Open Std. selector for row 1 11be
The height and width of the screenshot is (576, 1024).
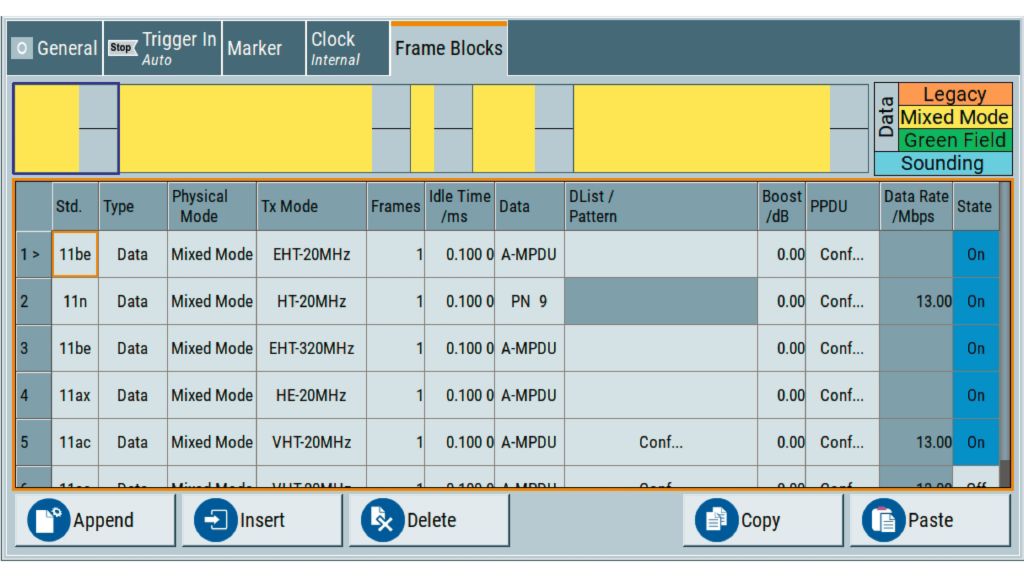(75, 255)
